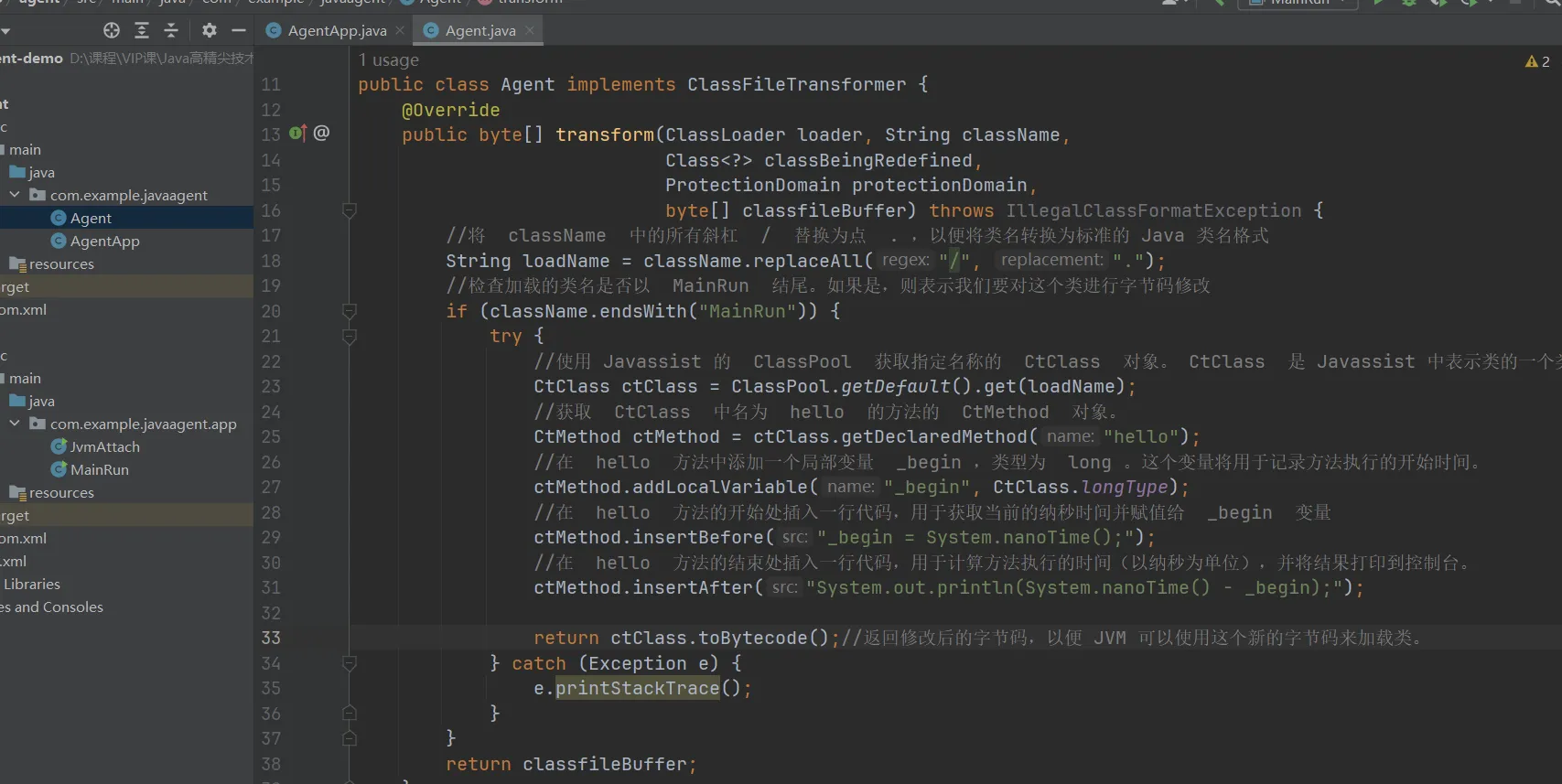
Task: Hide the Project tool window
Action: (x=239, y=30)
